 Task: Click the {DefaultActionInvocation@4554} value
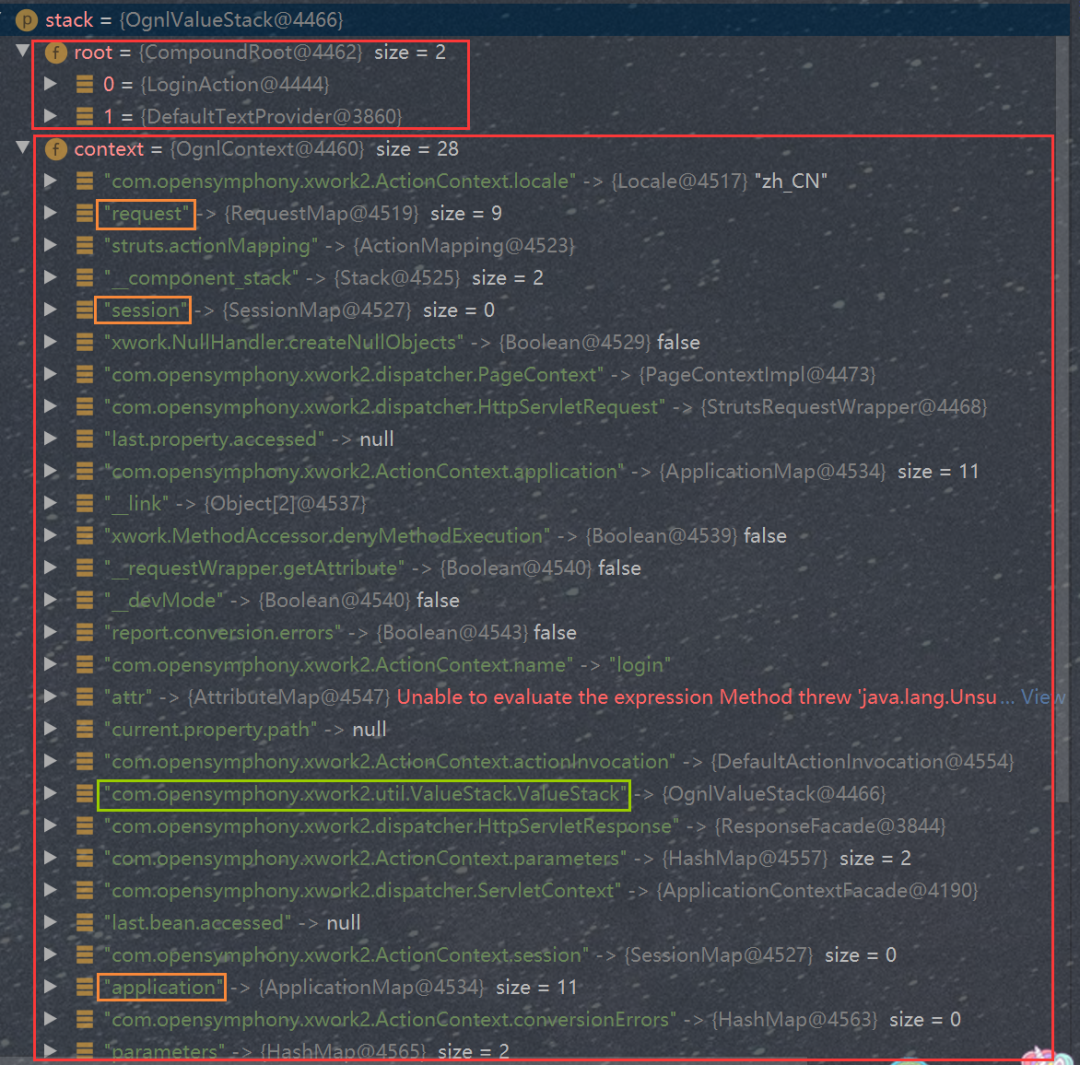click(x=862, y=761)
